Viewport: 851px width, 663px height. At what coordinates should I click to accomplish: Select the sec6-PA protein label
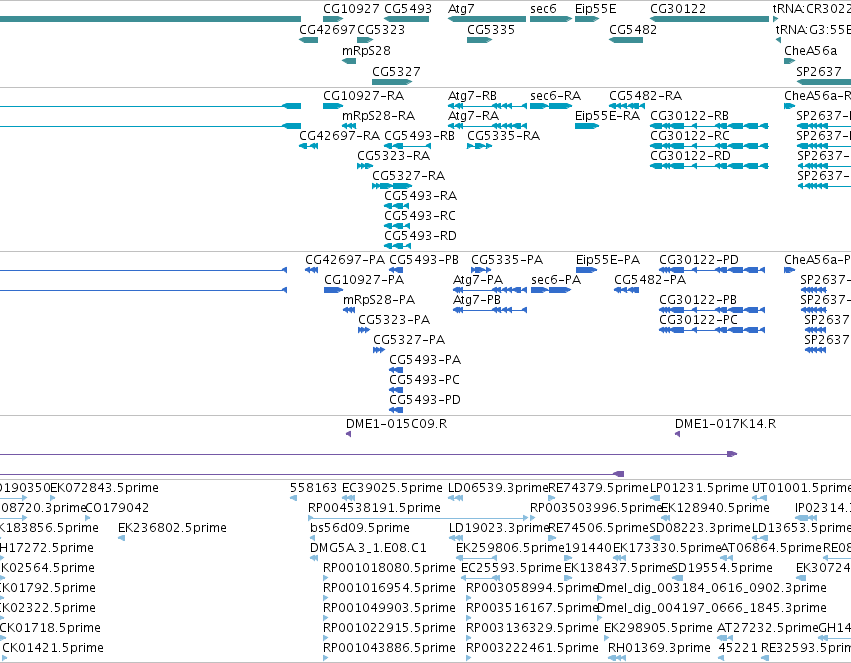point(556,280)
